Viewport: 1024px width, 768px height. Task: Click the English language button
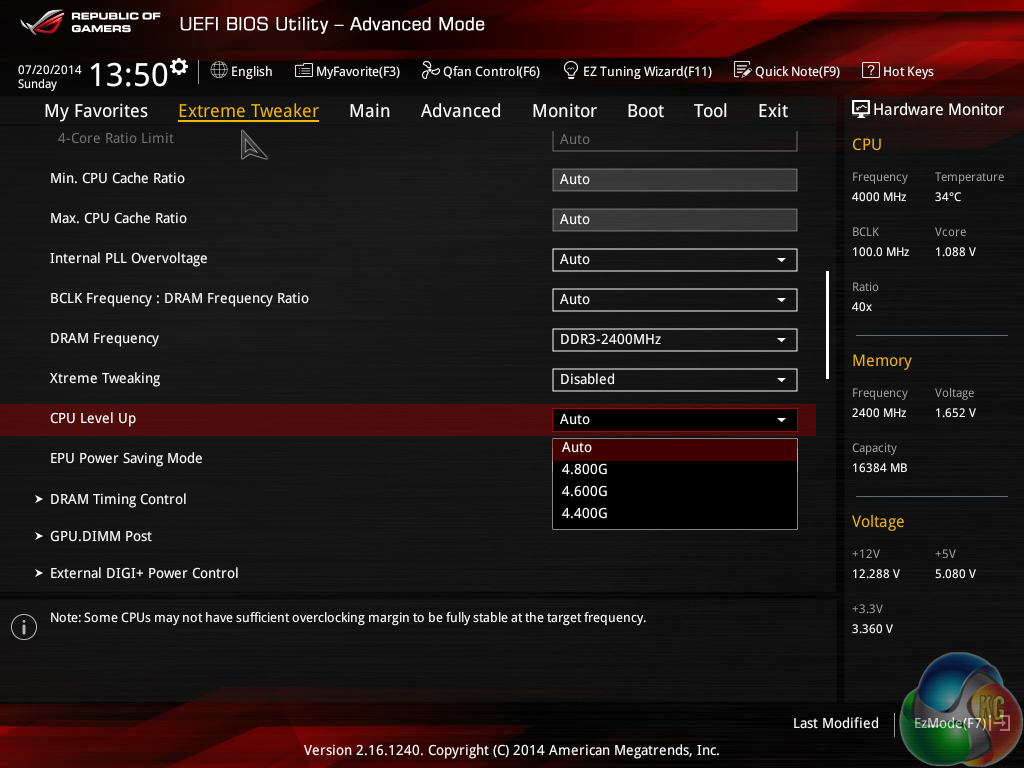(242, 71)
